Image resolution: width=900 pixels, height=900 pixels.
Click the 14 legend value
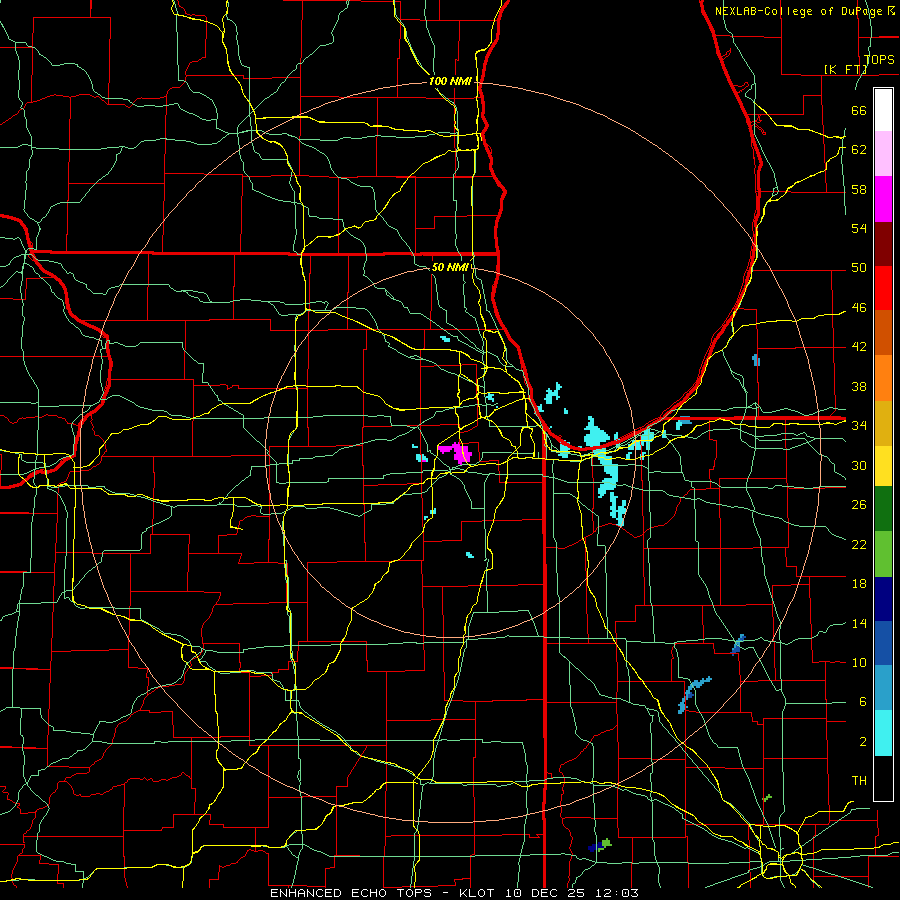pos(859,623)
